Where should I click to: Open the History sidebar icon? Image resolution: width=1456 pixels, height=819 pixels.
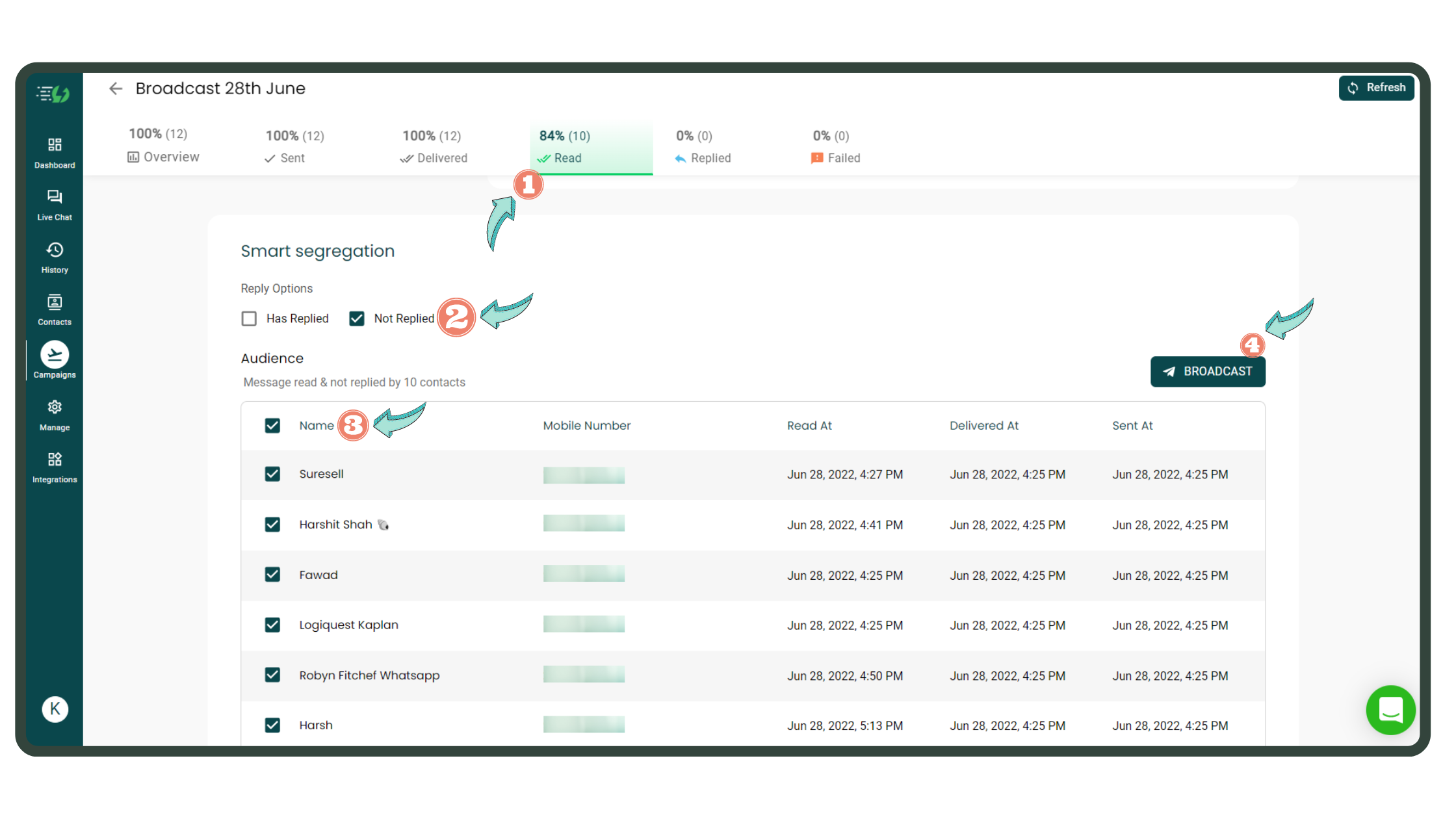tap(55, 257)
